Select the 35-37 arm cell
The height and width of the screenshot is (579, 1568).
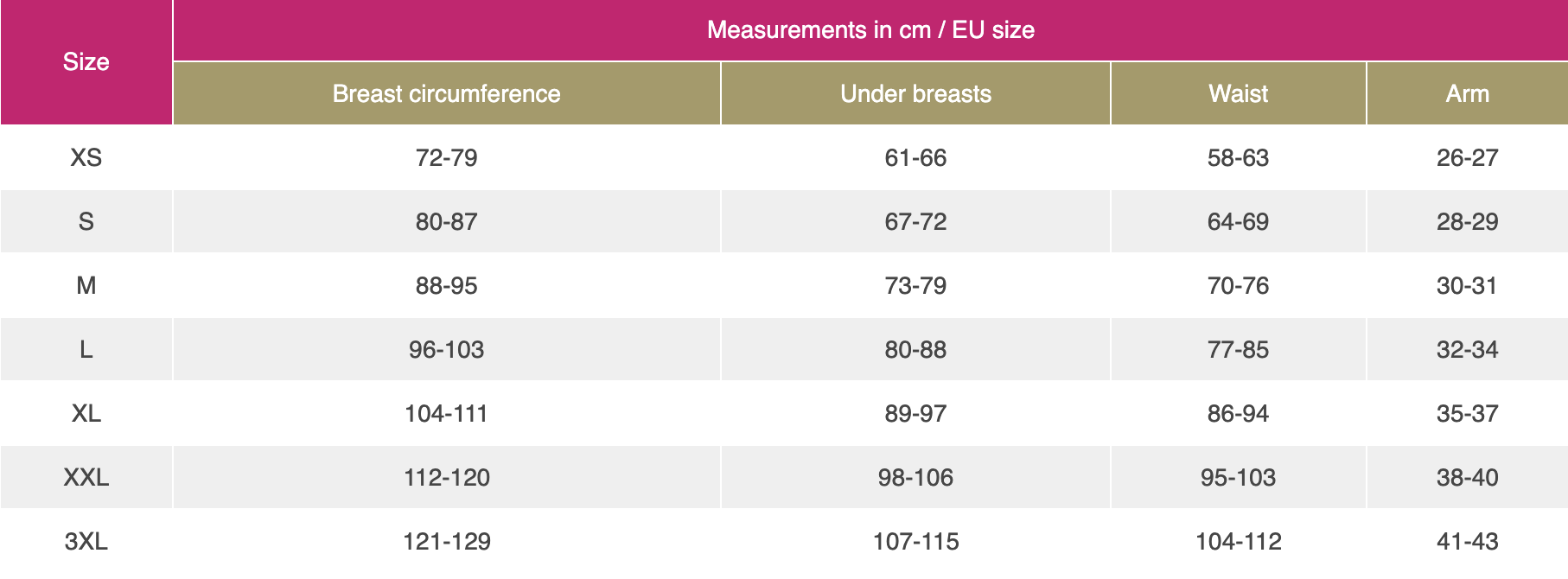pos(1467,413)
